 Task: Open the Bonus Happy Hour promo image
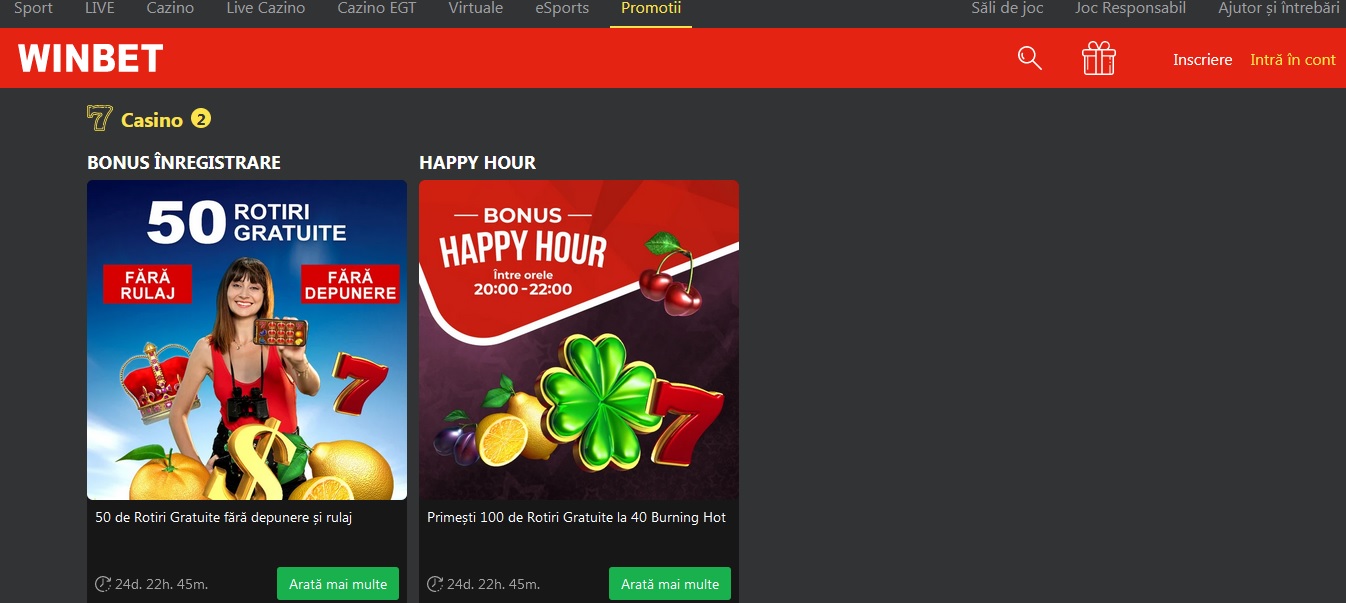[x=579, y=340]
